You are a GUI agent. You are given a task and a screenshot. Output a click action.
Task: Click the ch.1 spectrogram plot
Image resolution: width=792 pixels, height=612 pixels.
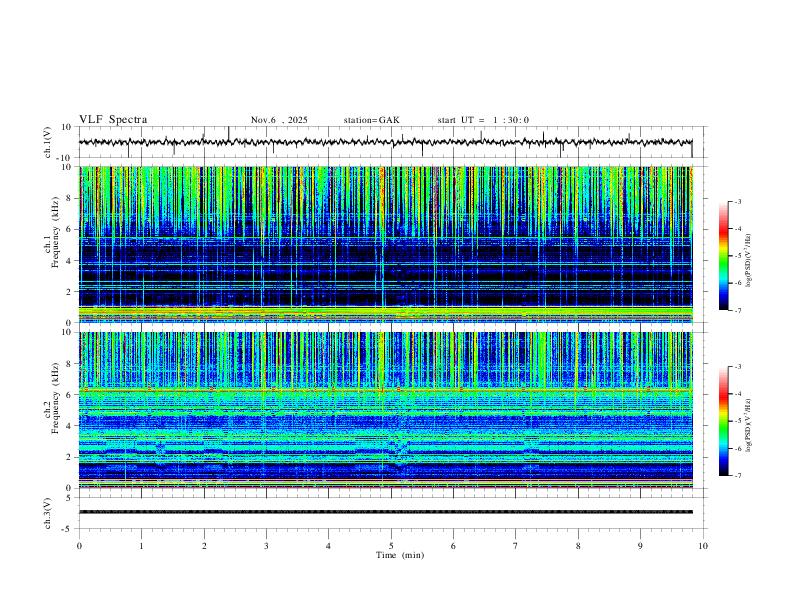(x=386, y=244)
